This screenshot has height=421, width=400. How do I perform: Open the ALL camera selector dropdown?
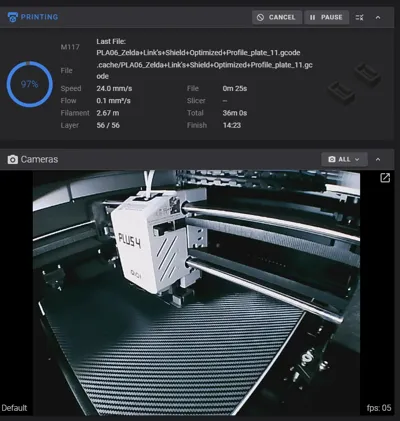[x=344, y=159]
